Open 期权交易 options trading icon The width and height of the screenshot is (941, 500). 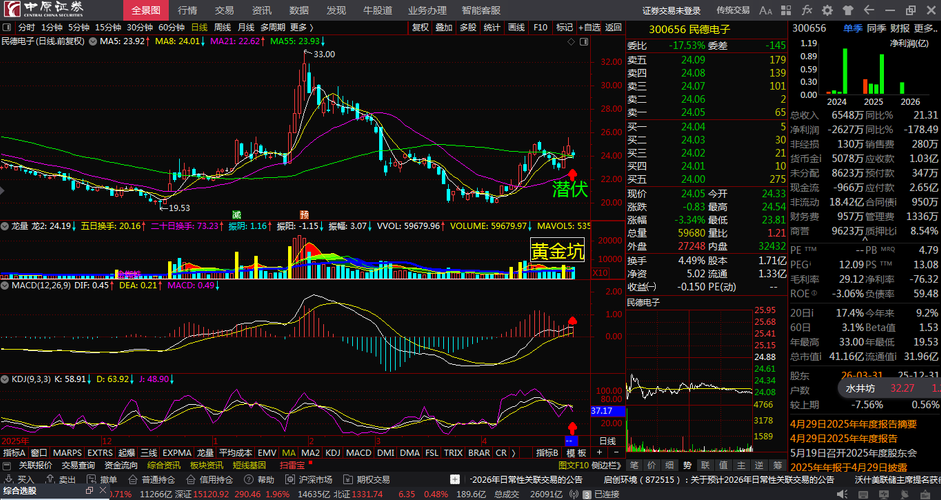click(x=347, y=480)
